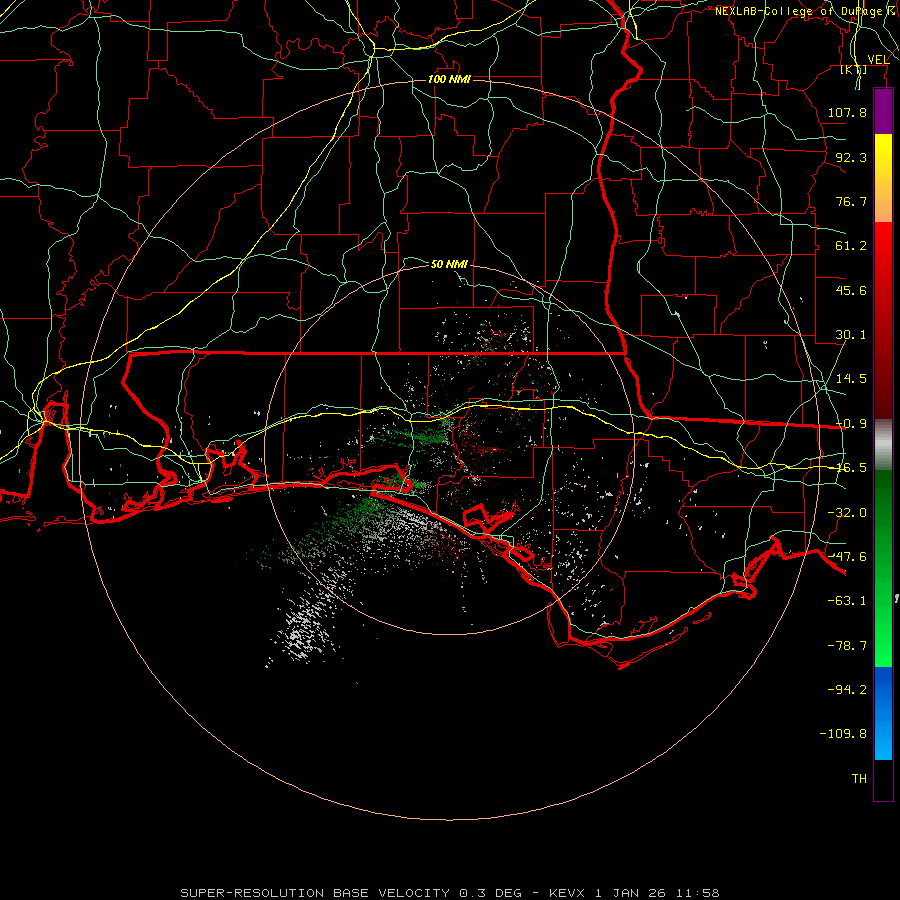This screenshot has width=900, height=900.
Task: Click the 45.6 velocity scale value
Action: pyautogui.click(x=851, y=290)
